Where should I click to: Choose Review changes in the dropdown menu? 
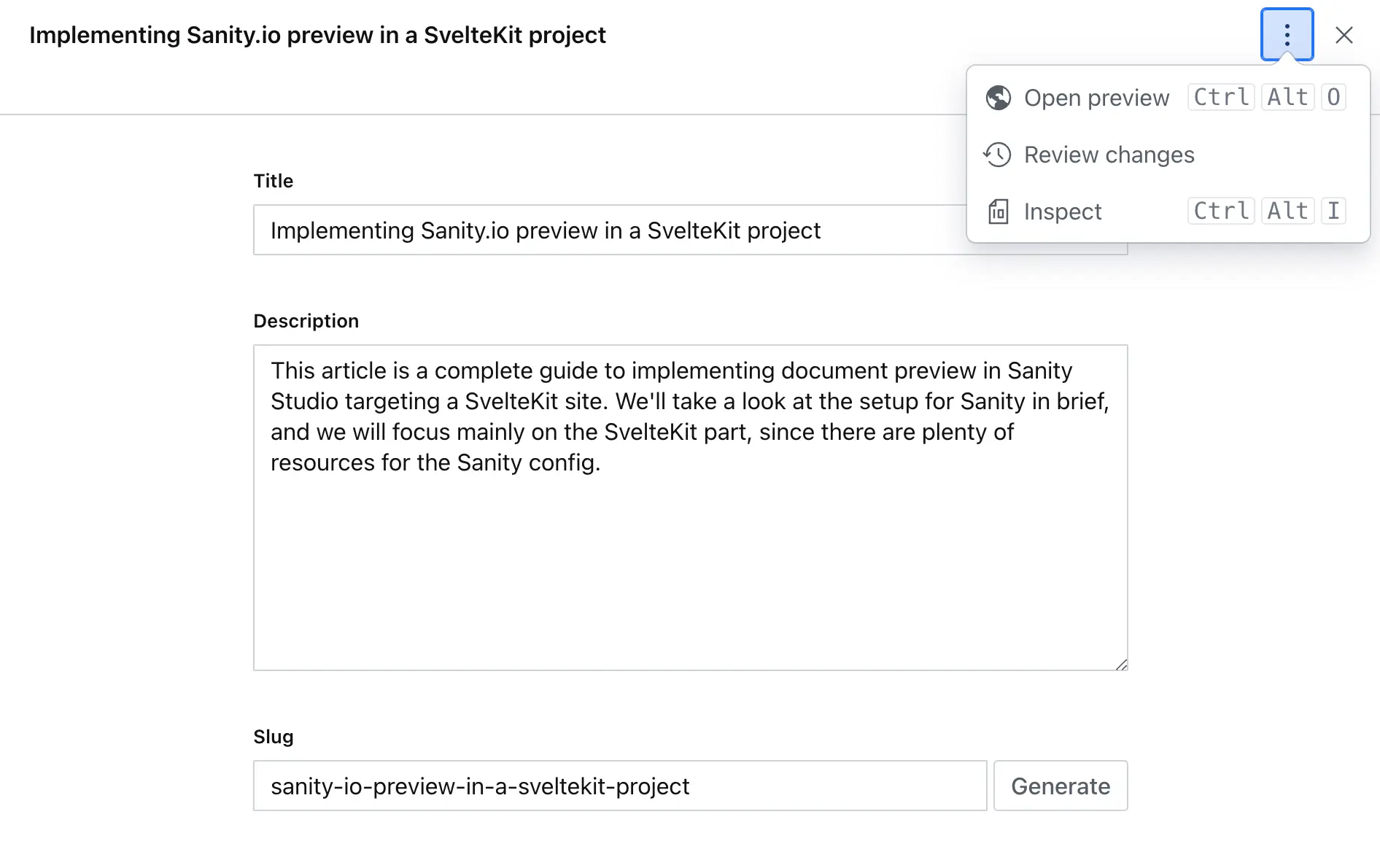pos(1109,155)
